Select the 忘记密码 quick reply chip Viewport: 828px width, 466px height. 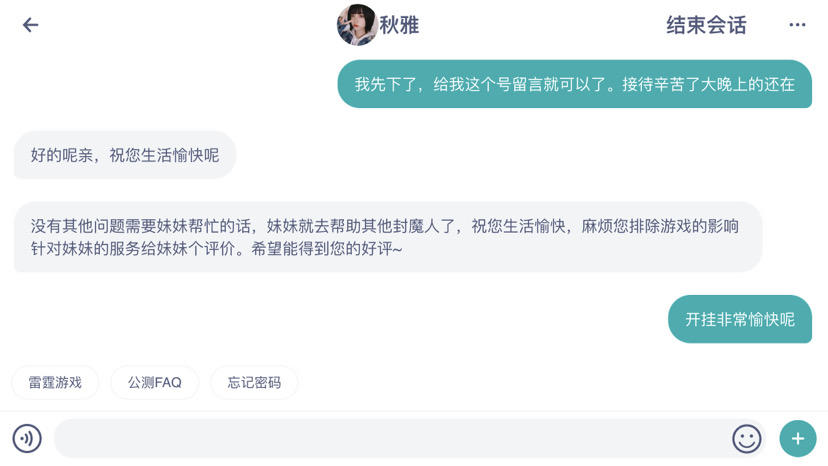tap(254, 382)
